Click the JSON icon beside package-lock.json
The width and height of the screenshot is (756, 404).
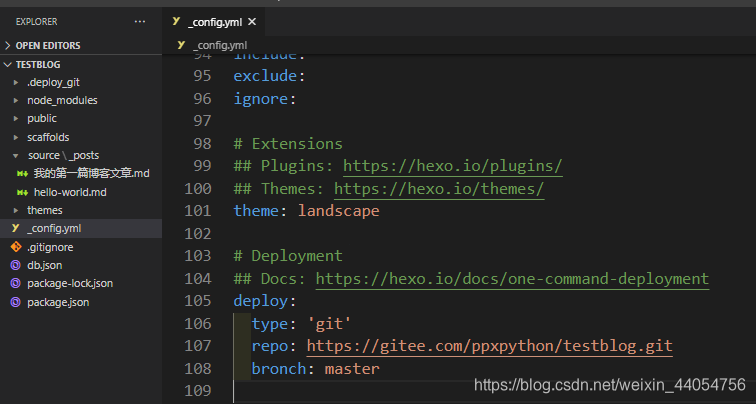[16, 283]
